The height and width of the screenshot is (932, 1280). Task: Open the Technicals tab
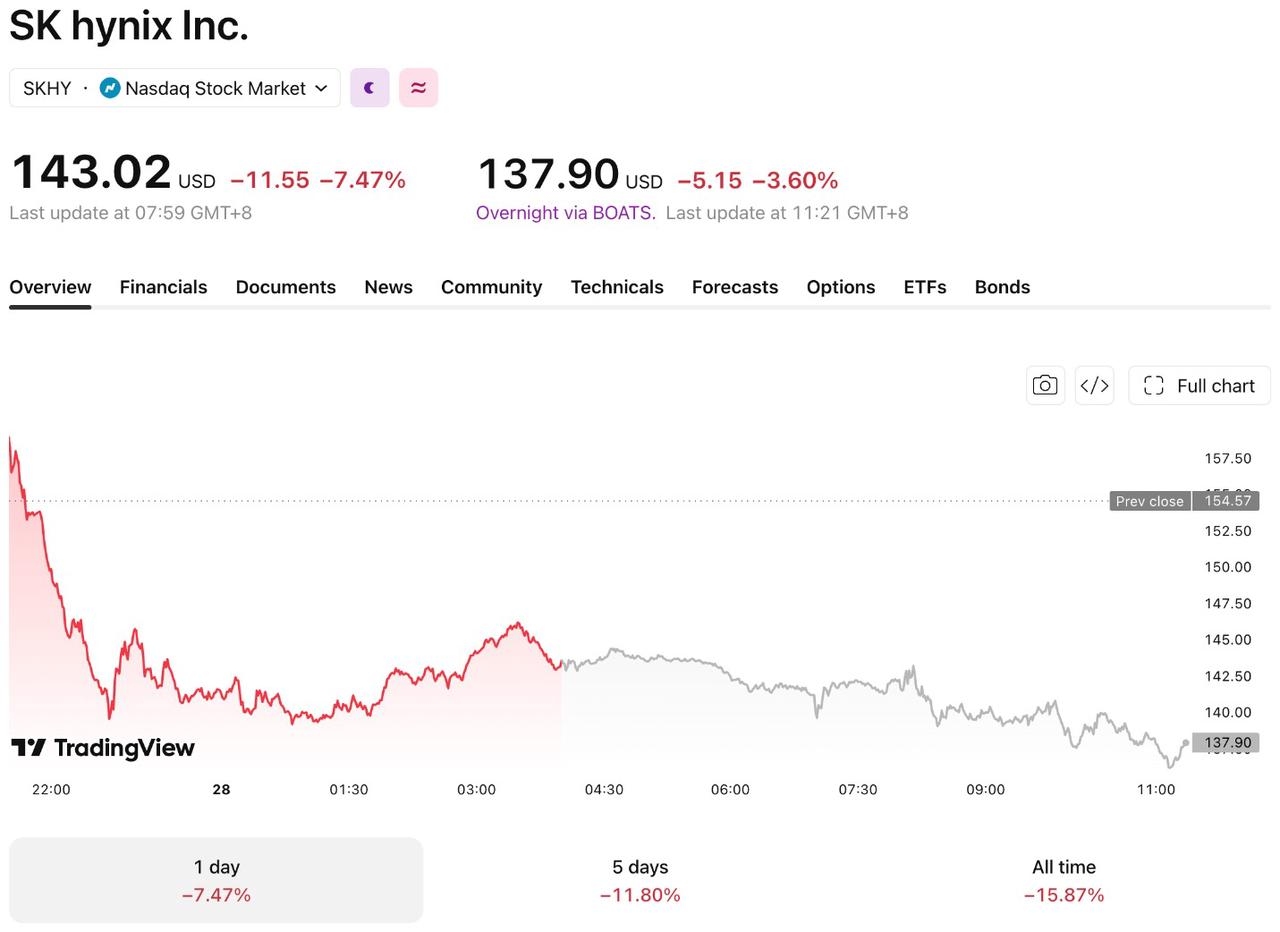(617, 287)
